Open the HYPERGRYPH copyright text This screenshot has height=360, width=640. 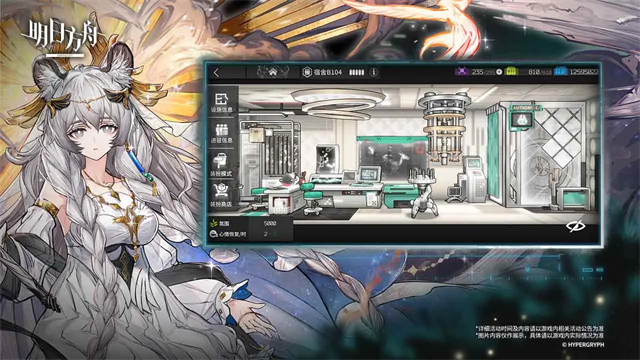pos(583,344)
